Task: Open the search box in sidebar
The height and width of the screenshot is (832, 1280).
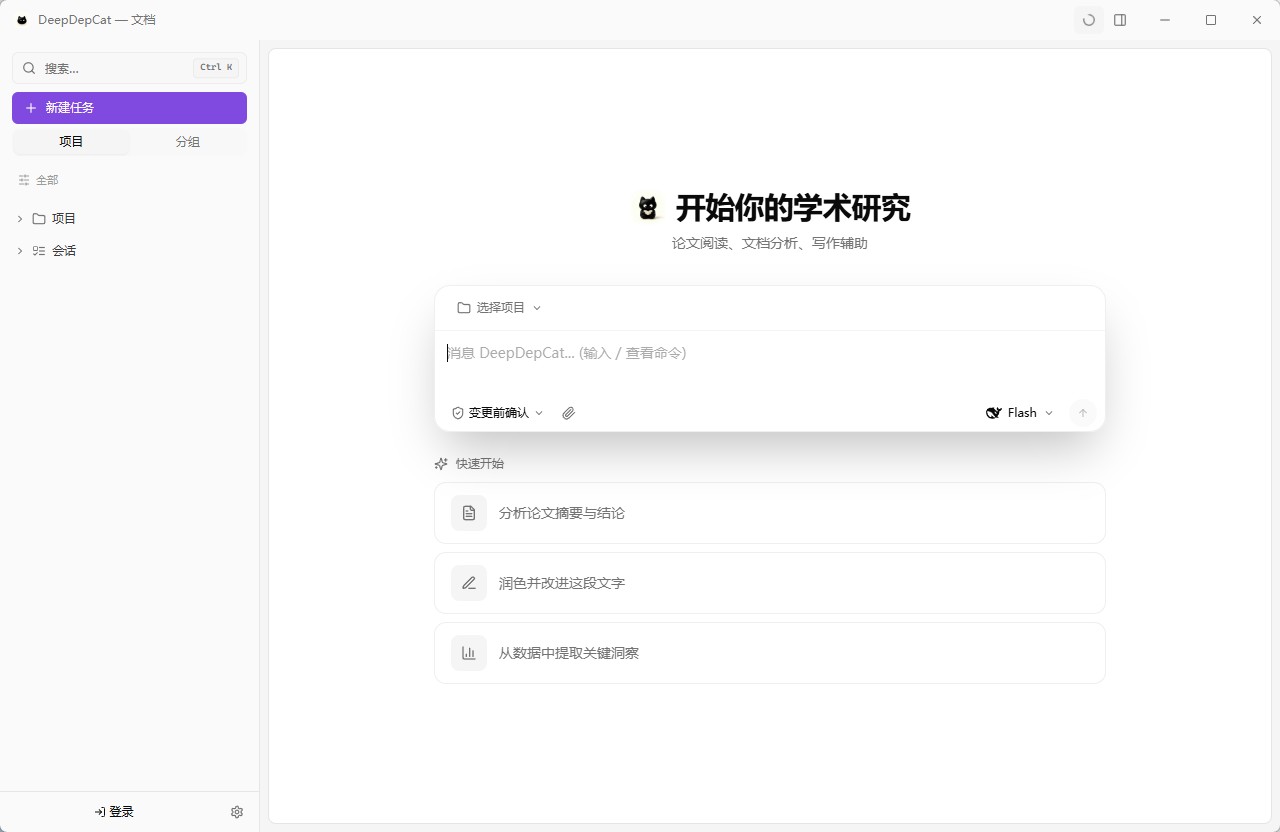Action: [129, 68]
